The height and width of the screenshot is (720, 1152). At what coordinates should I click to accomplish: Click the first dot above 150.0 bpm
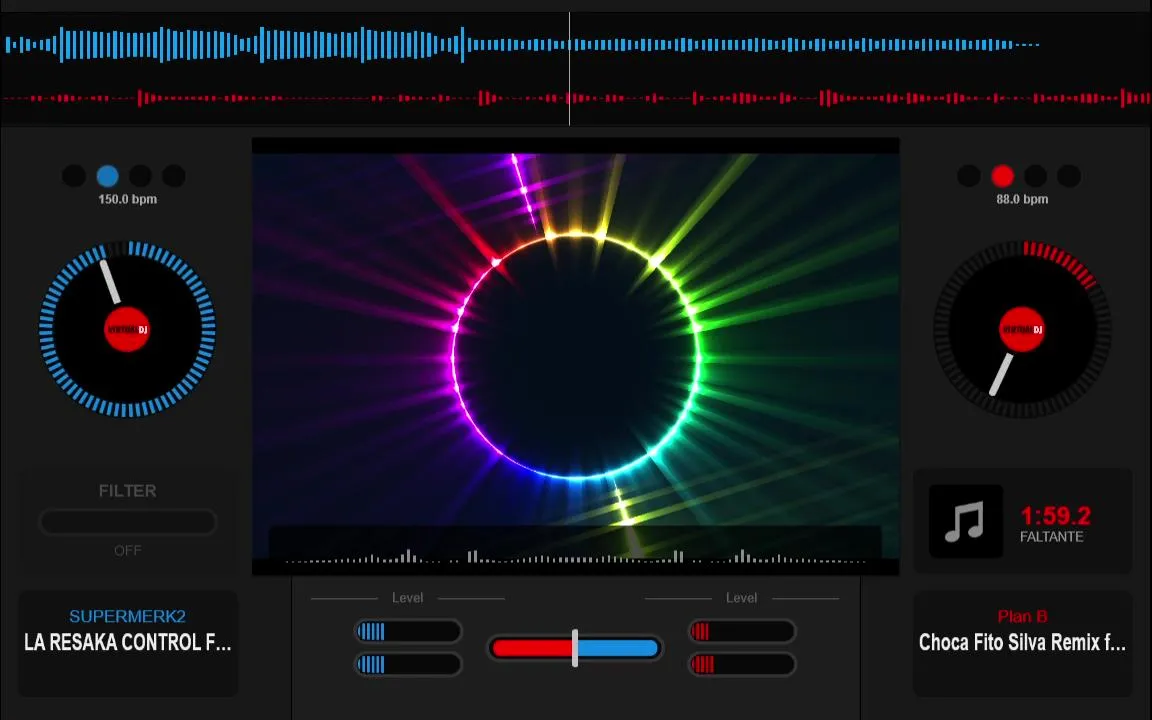click(73, 176)
